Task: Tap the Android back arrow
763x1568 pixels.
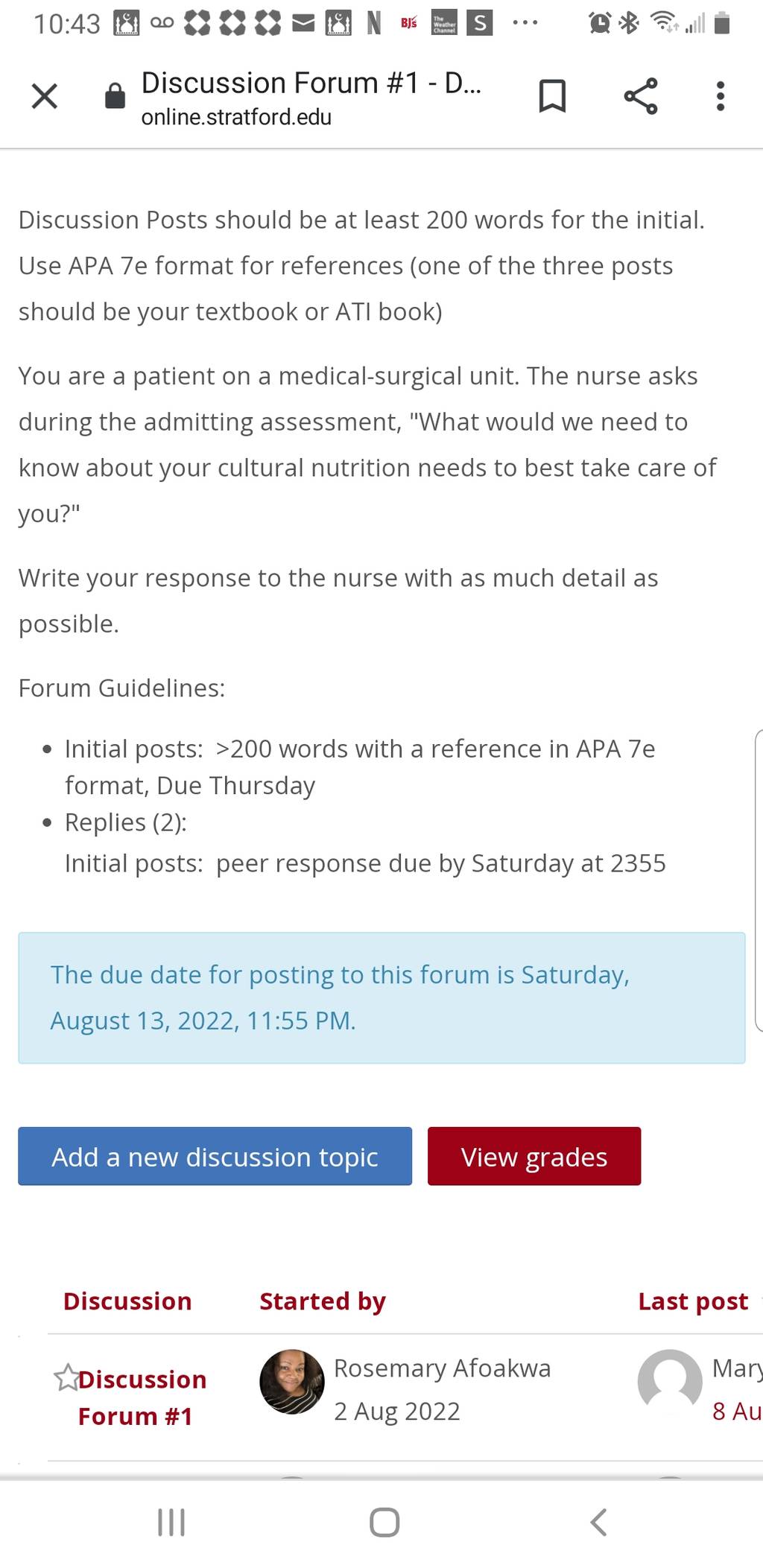Action: [x=598, y=1523]
